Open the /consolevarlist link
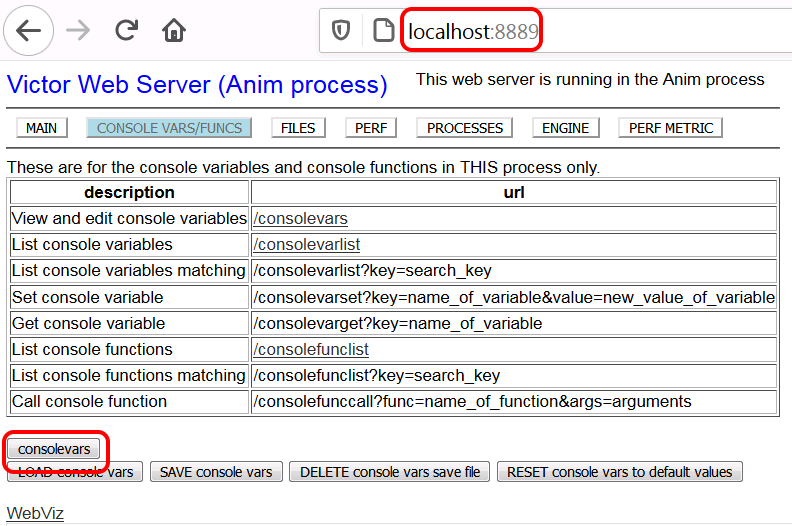This screenshot has height=526, width=792. [307, 245]
